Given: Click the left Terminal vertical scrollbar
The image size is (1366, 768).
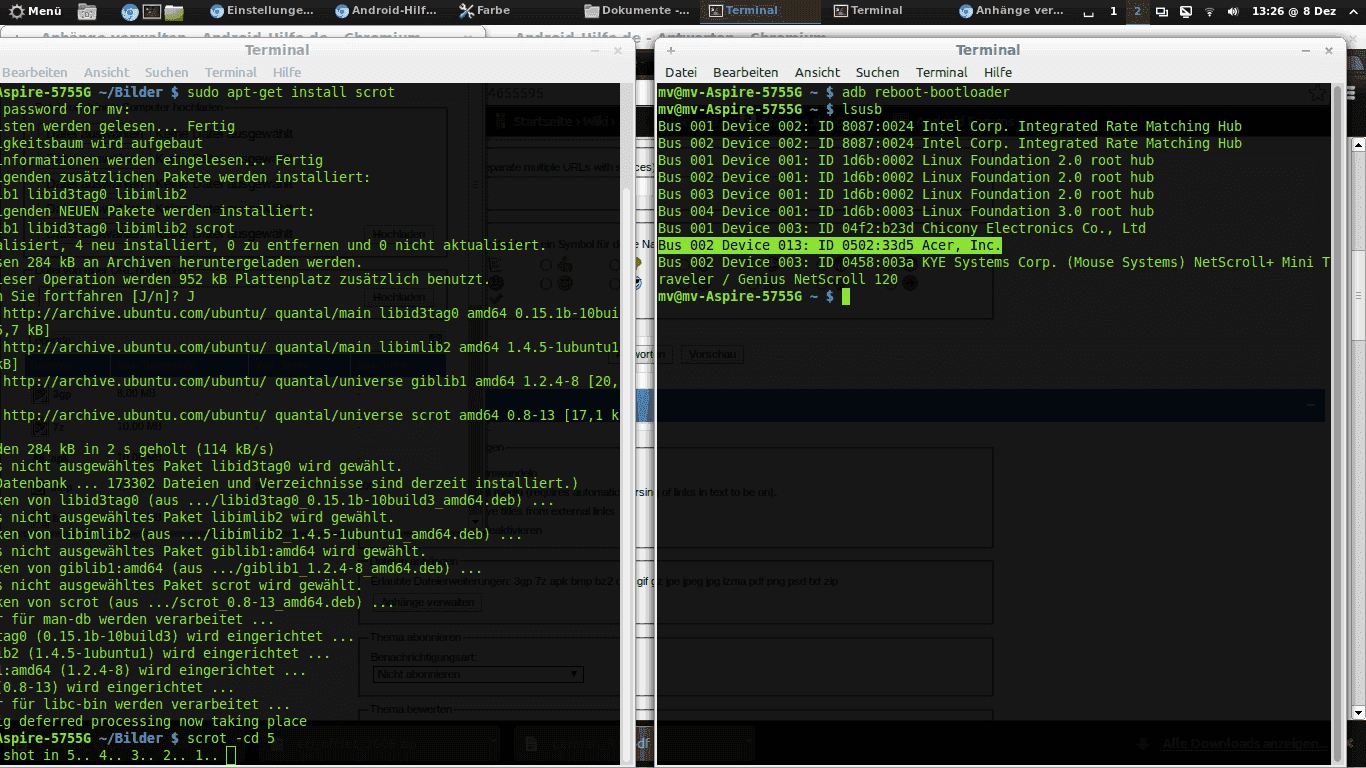Looking at the screenshot, I should [628, 422].
